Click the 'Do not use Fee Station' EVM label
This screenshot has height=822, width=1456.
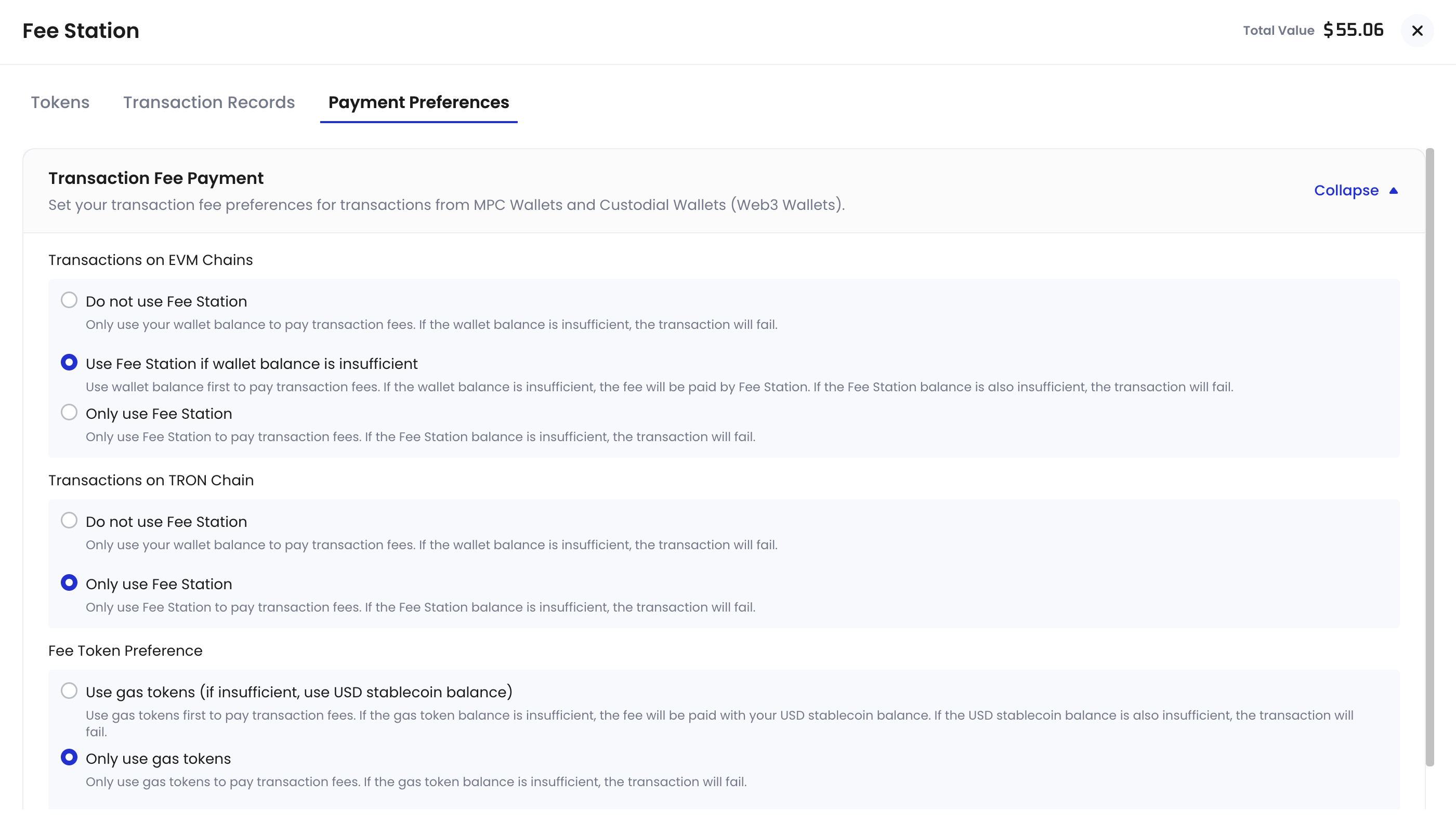click(x=166, y=302)
